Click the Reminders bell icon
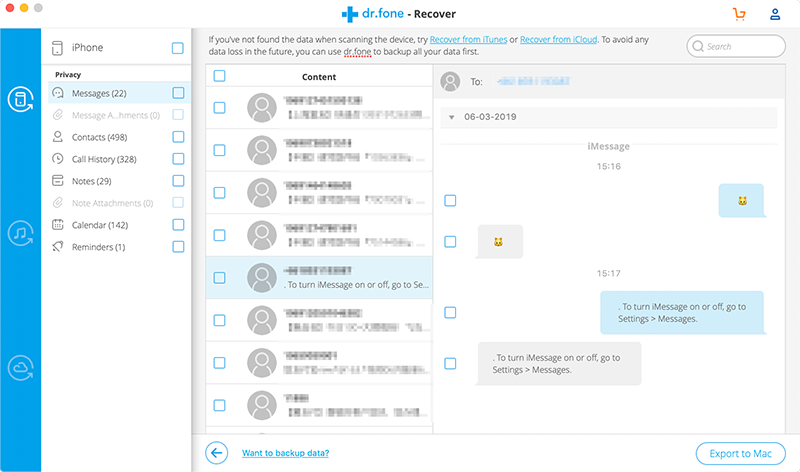Screen dimensions: 800x472 tap(58, 246)
